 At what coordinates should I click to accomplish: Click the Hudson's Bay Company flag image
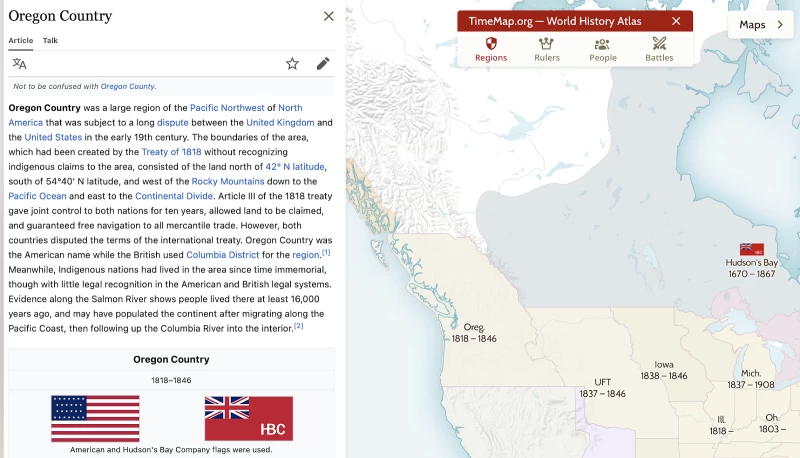[x=249, y=418]
